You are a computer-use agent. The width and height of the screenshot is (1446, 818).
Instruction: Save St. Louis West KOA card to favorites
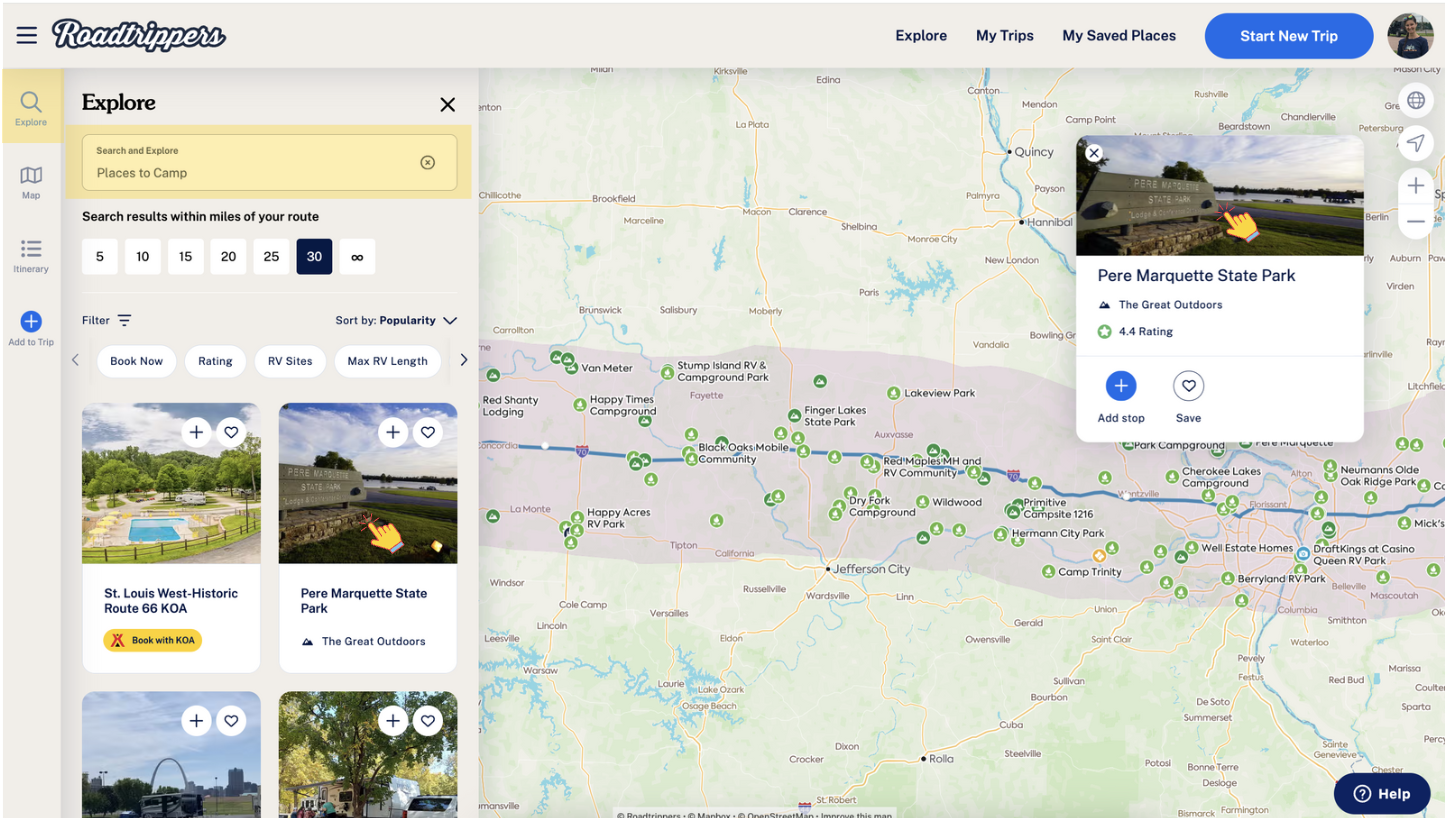231,432
